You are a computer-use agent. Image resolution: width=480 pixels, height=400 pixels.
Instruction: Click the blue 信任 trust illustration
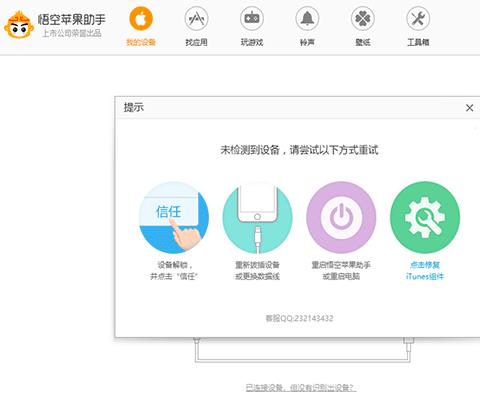pos(174,217)
